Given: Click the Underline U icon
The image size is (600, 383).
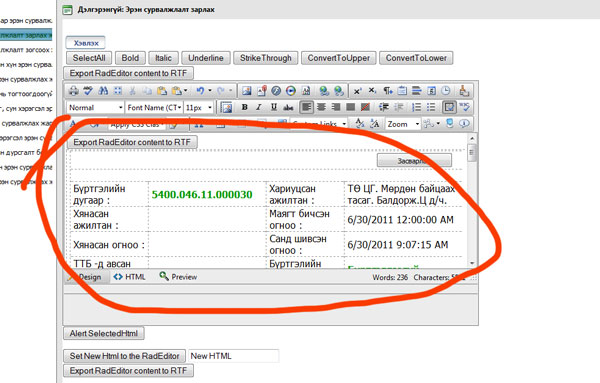Looking at the screenshot, I should pos(274,108).
